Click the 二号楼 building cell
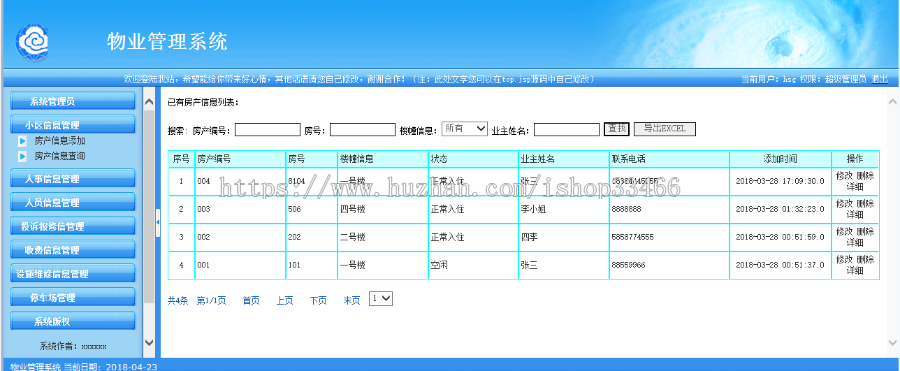The image size is (900, 371). pos(383,237)
